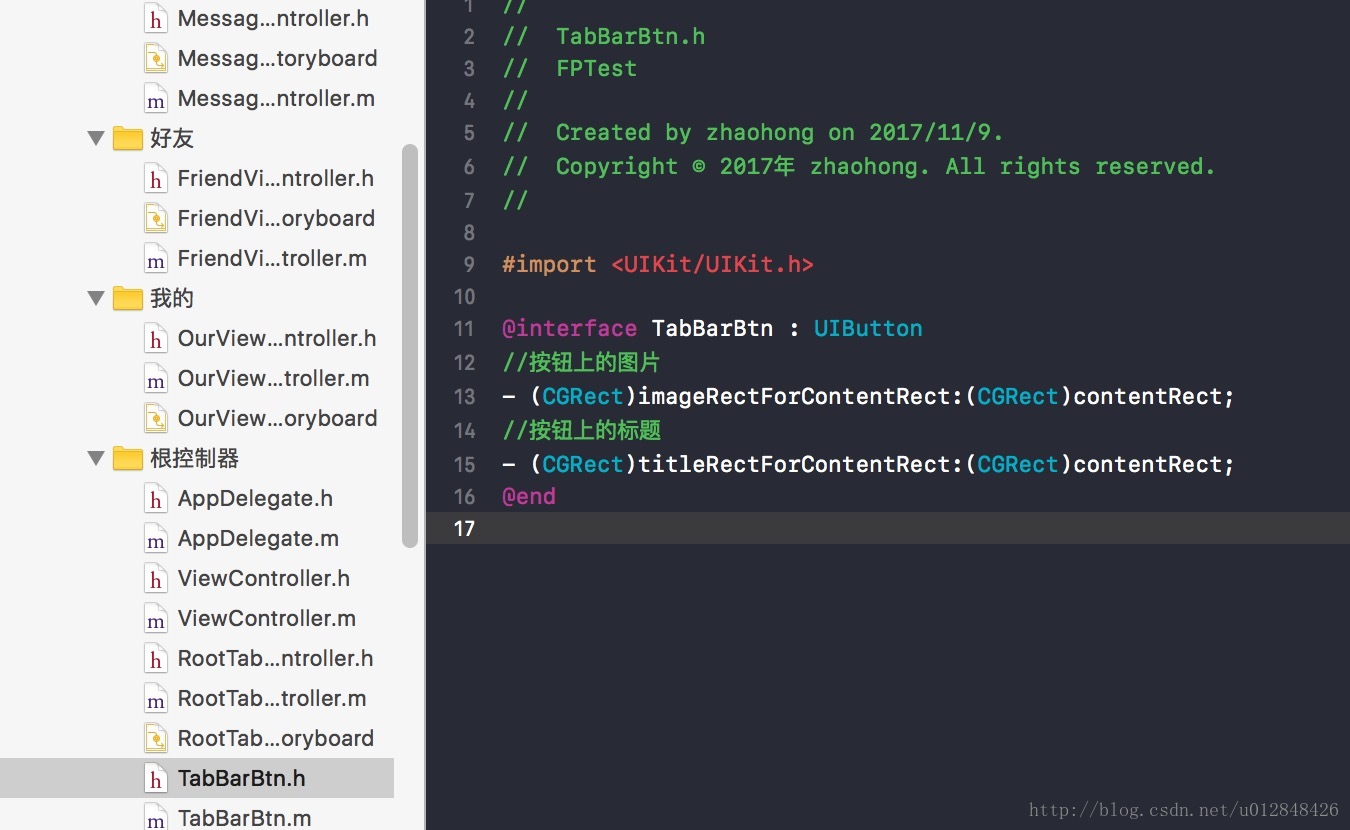Open FriendVi…troller.m implementation file
1350x830 pixels.
coord(272,258)
